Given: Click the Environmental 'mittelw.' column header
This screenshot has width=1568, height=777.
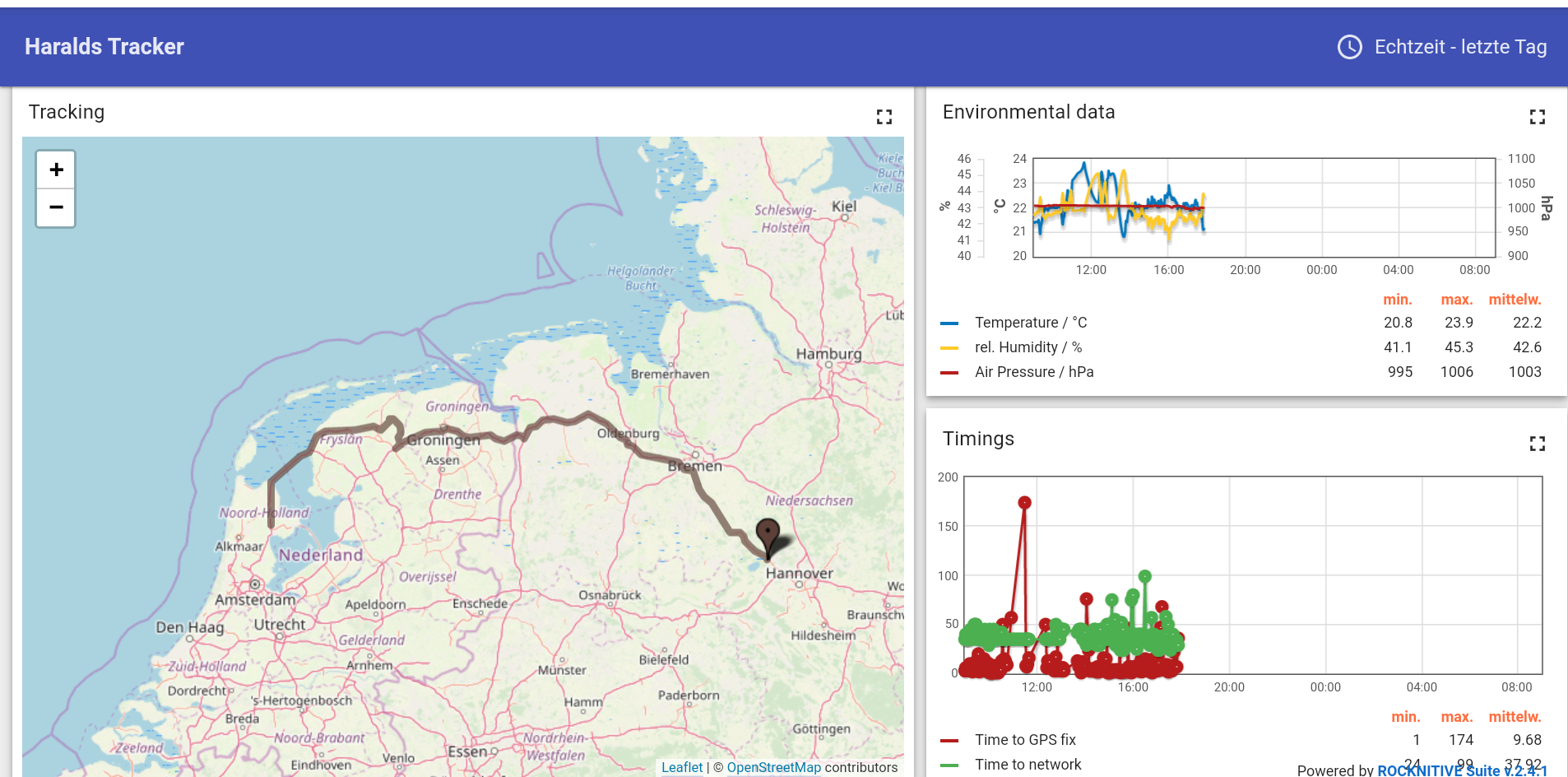Looking at the screenshot, I should (1515, 300).
